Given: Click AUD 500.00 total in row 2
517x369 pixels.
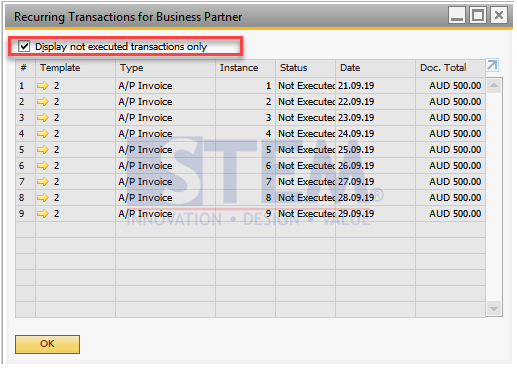Looking at the screenshot, I should pyautogui.click(x=450, y=102).
